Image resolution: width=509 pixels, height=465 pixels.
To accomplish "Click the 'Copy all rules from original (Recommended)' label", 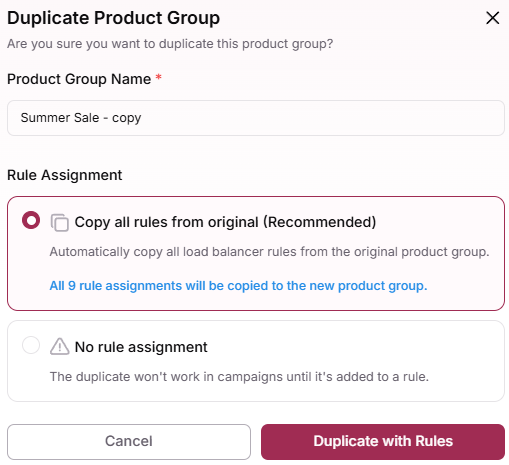I will [x=225, y=222].
